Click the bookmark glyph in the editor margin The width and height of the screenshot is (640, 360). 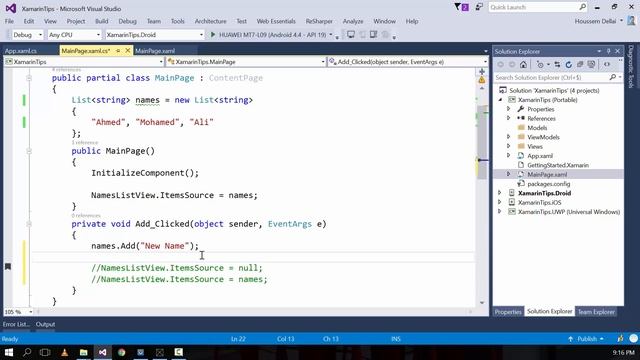tap(7, 267)
